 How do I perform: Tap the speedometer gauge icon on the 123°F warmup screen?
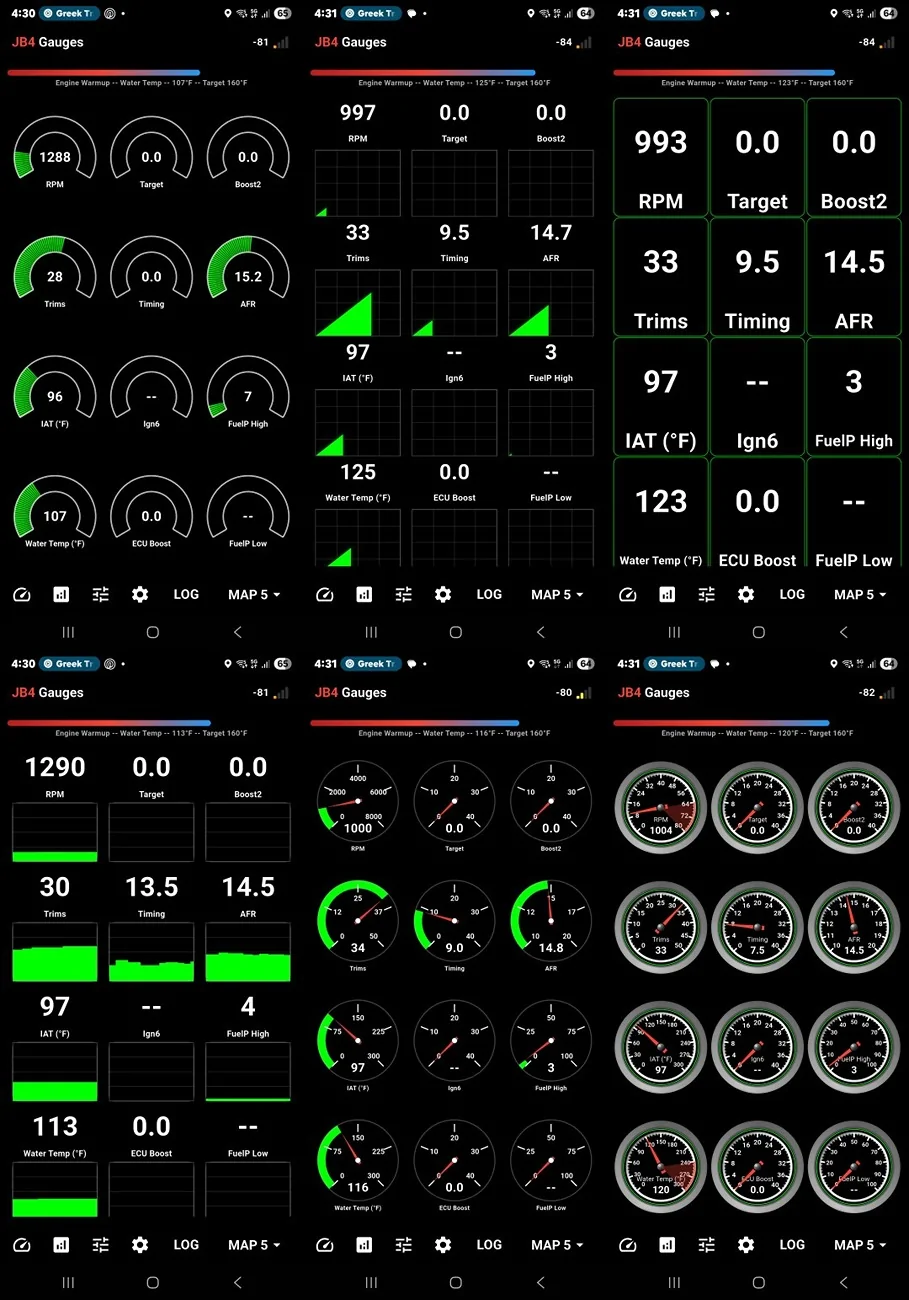(627, 595)
